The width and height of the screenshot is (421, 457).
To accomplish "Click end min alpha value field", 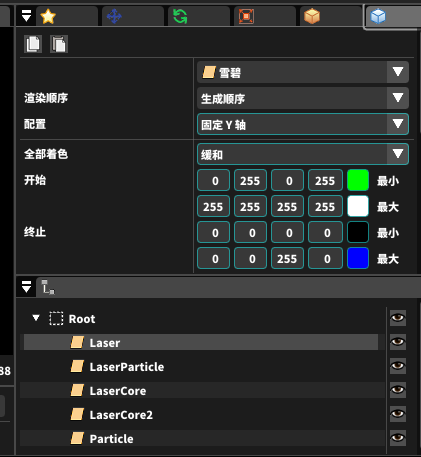I will 325,232.
